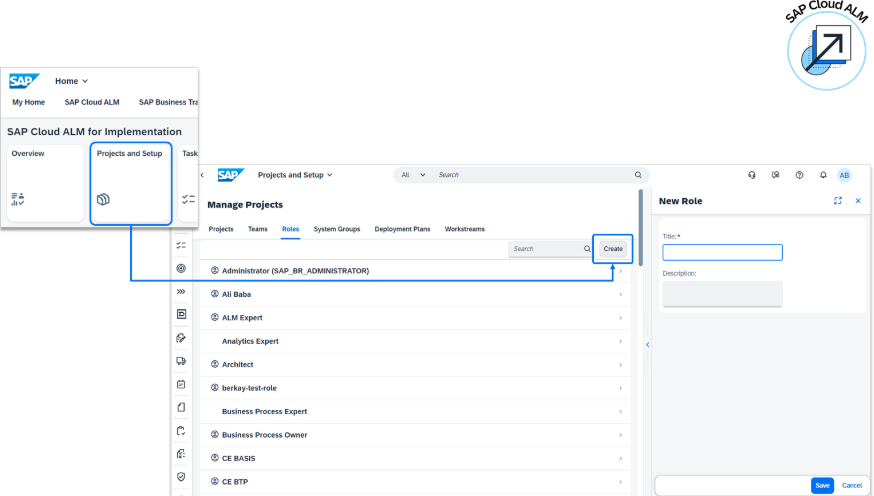
Task: Click the search magnifier in header bar
Action: pos(638,175)
